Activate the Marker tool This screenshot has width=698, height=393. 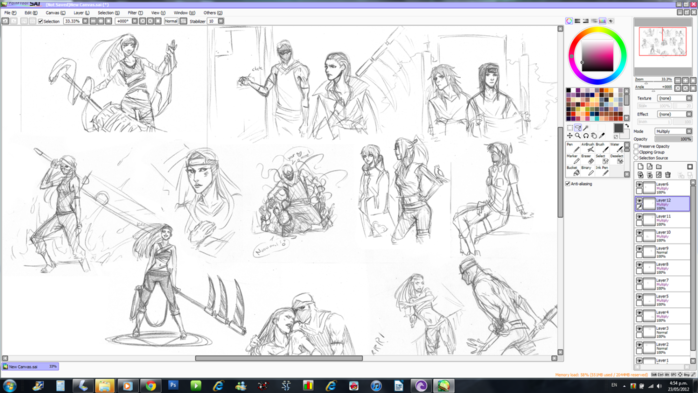(x=573, y=159)
